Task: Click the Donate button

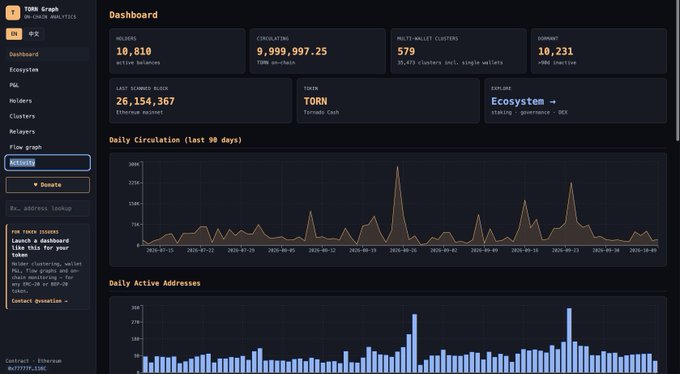Action: click(48, 185)
